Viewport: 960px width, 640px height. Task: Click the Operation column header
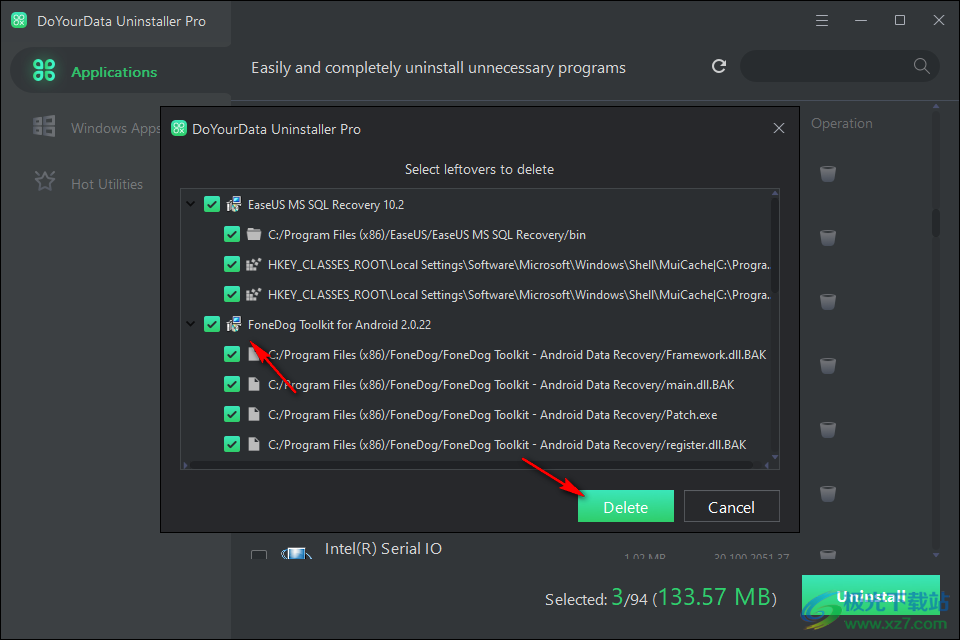(841, 123)
